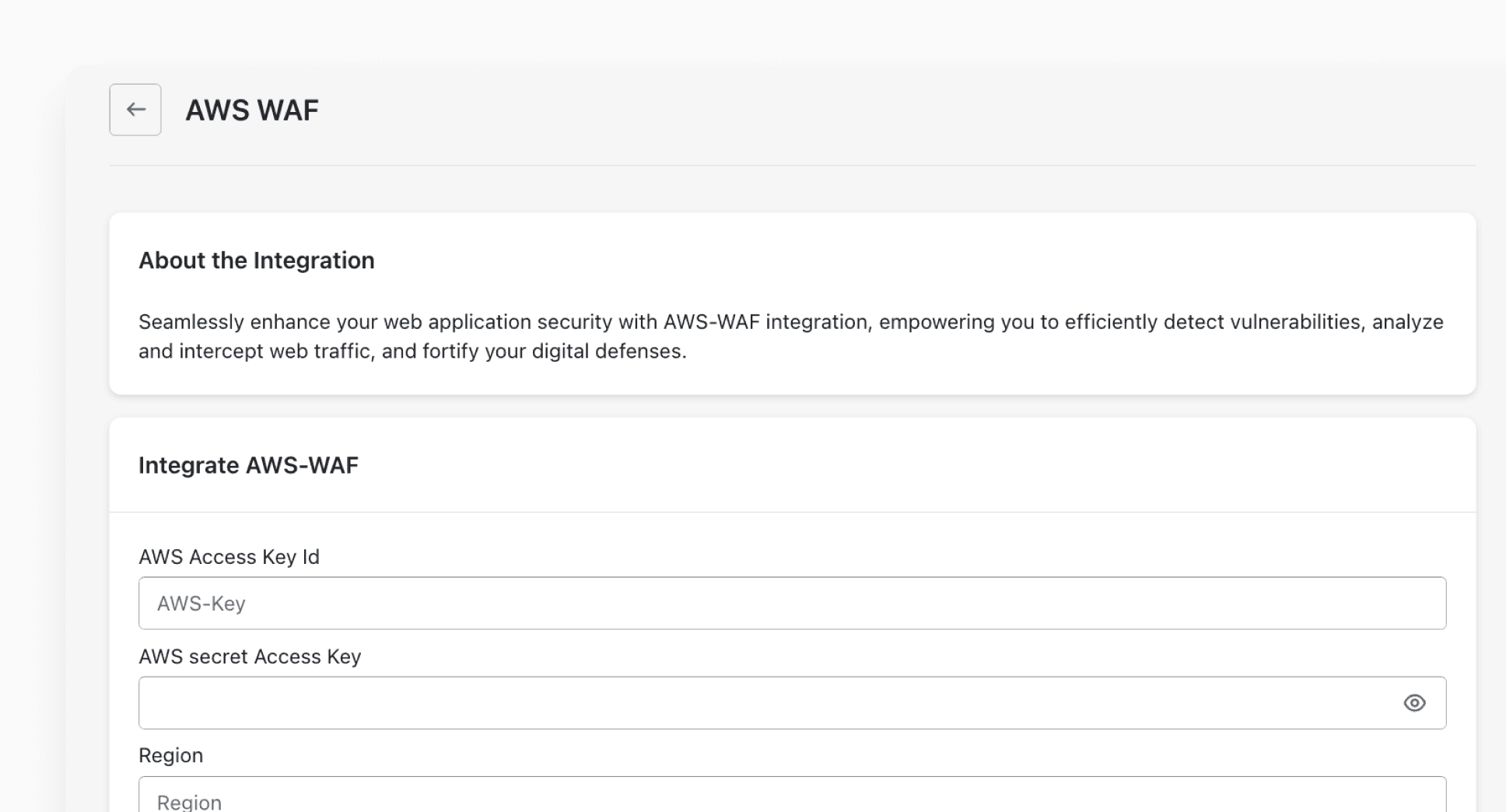Image resolution: width=1506 pixels, height=812 pixels.
Task: Click the "AWS WAF" page title
Action: (x=252, y=110)
